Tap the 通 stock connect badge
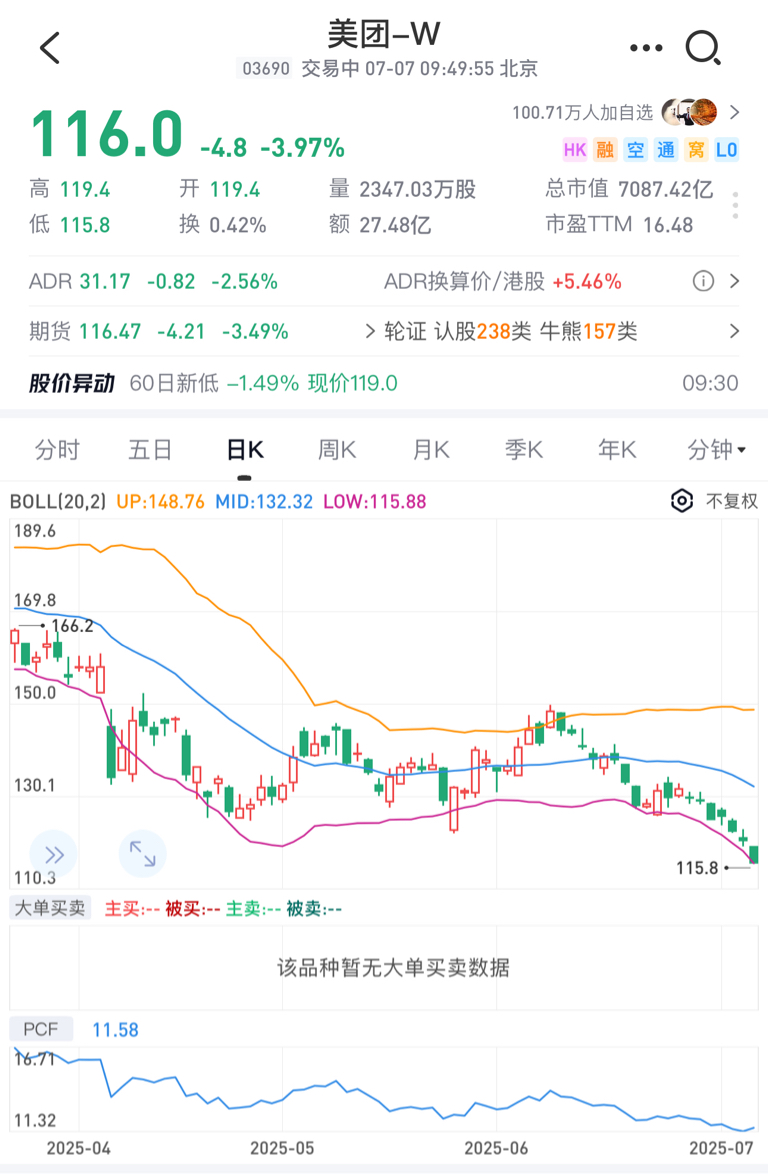 [665, 150]
